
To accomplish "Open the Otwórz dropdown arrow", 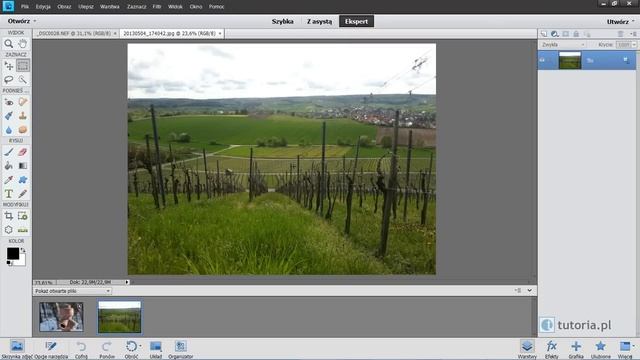I will click(x=35, y=21).
